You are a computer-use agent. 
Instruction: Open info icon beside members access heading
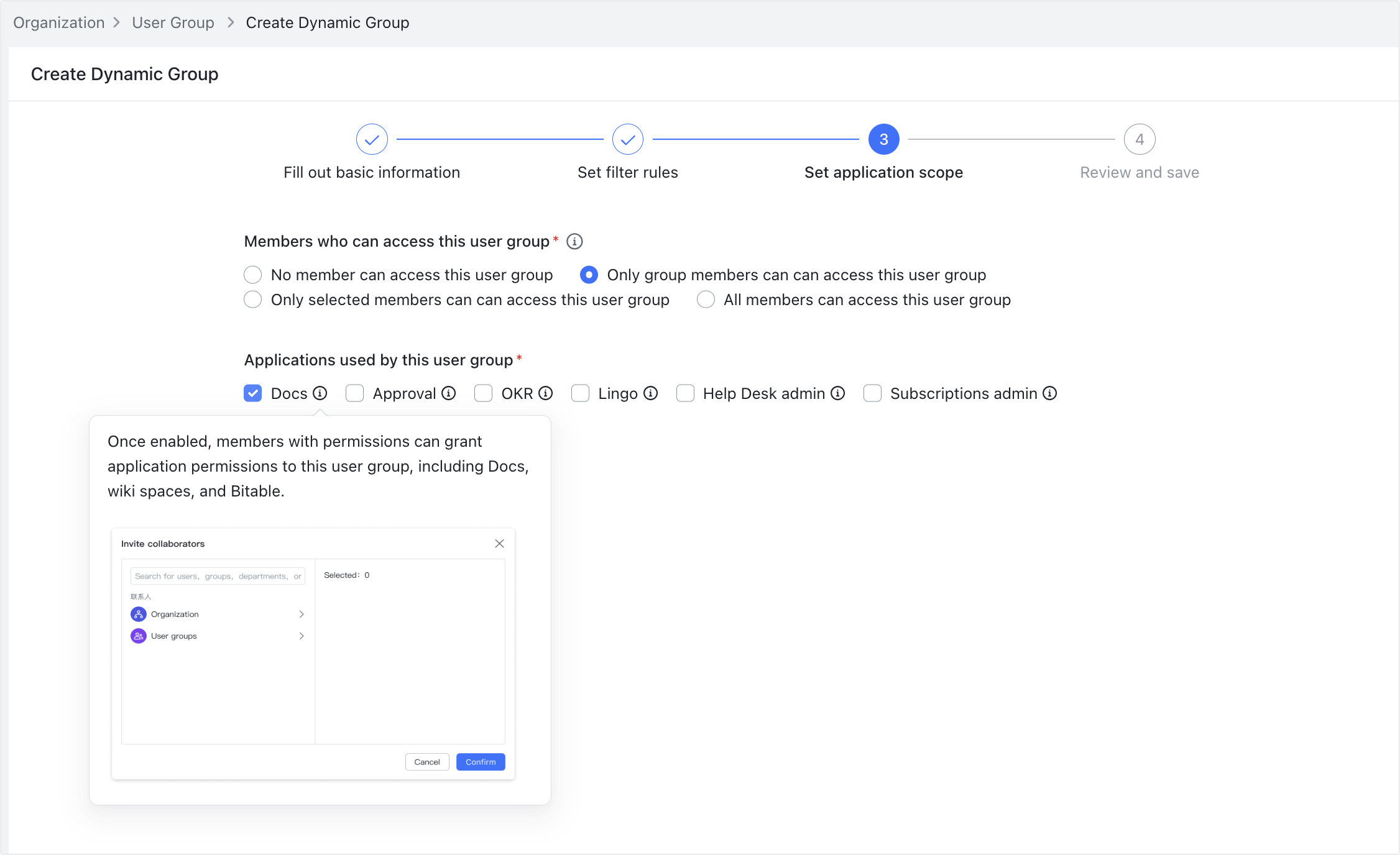(575, 241)
